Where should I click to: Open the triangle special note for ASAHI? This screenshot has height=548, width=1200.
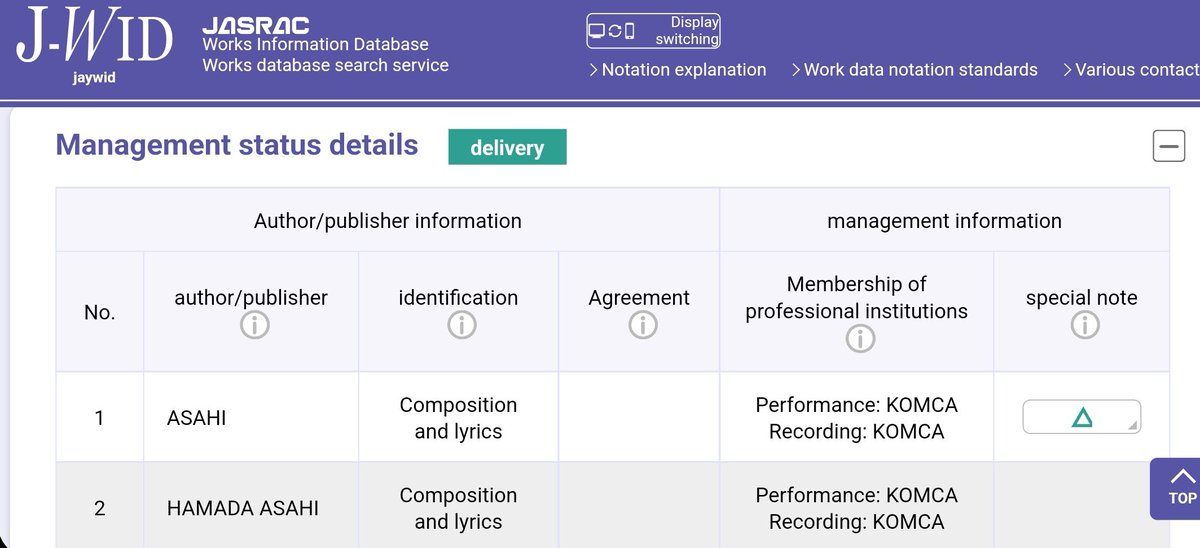click(x=1081, y=417)
